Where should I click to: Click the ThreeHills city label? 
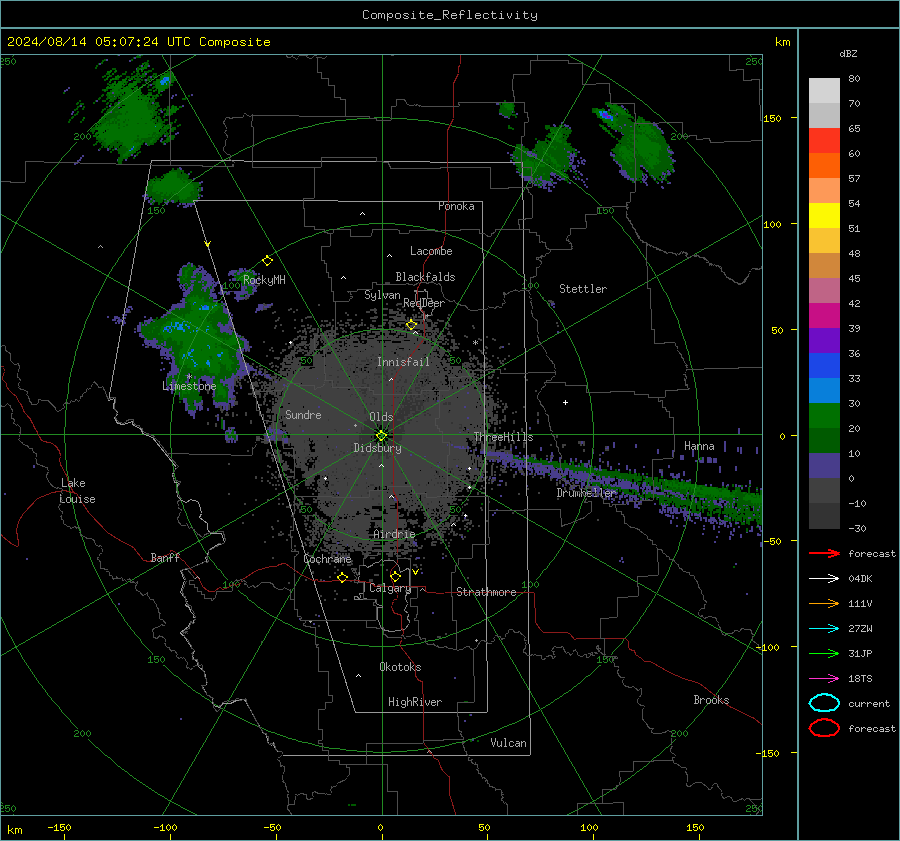pyautogui.click(x=503, y=437)
